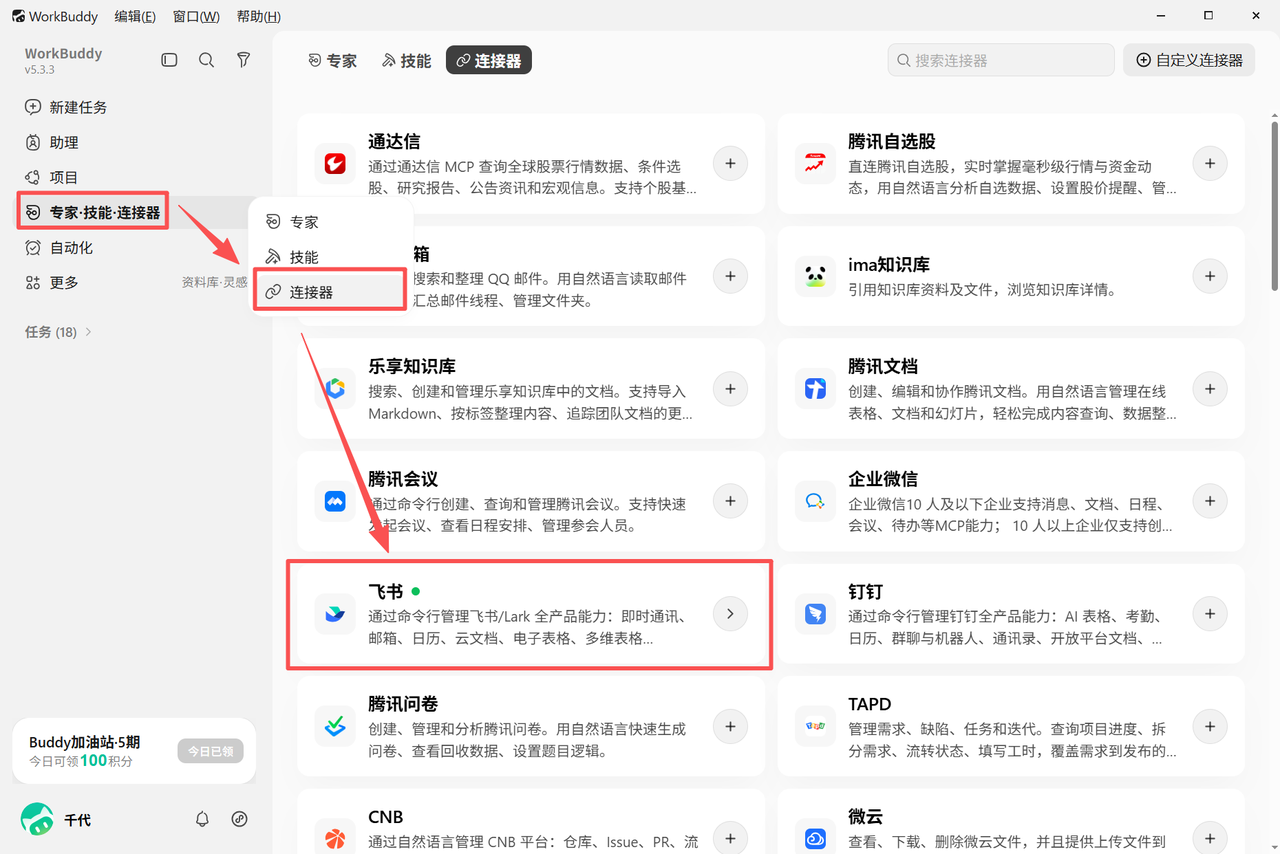Image resolution: width=1280 pixels, height=854 pixels.
Task: Focus the 搜索连接器 search field
Action: pos(1001,60)
